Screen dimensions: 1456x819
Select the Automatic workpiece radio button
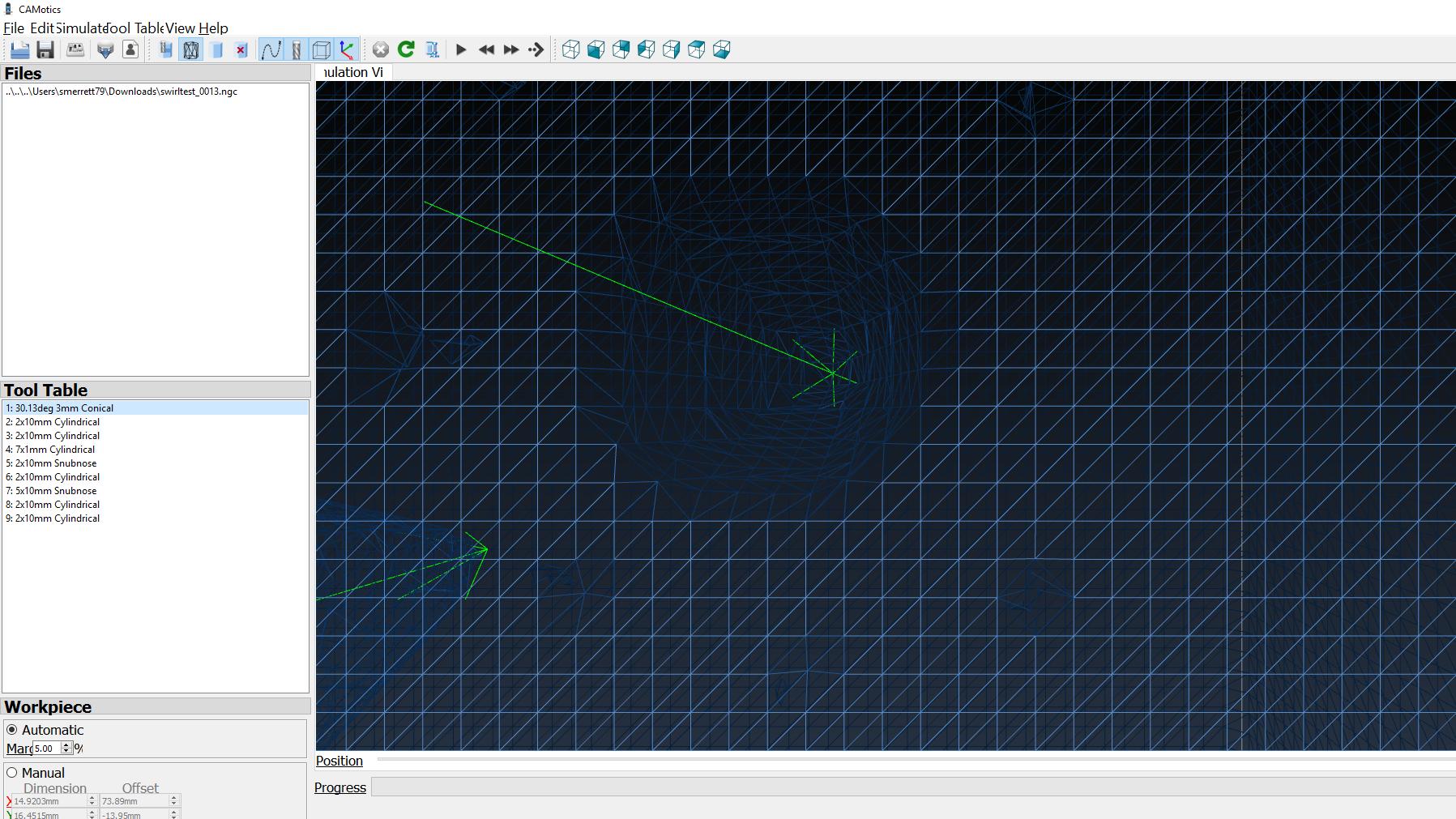(x=12, y=730)
